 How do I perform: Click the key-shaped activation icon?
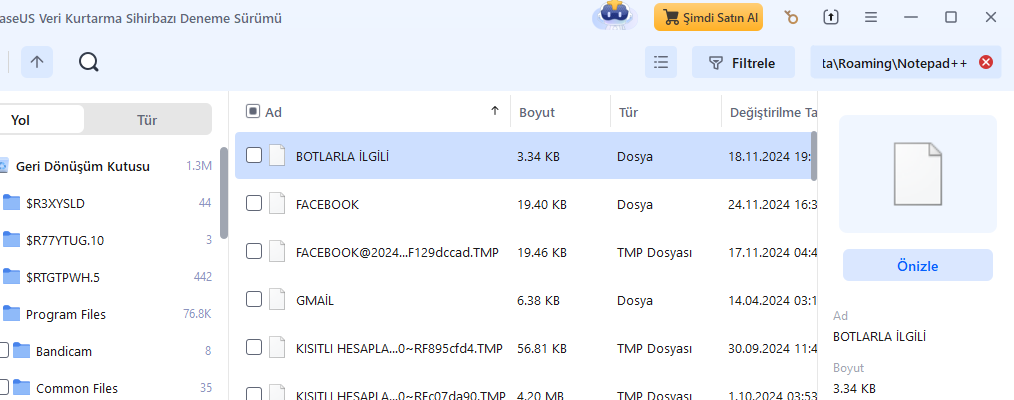coord(790,17)
